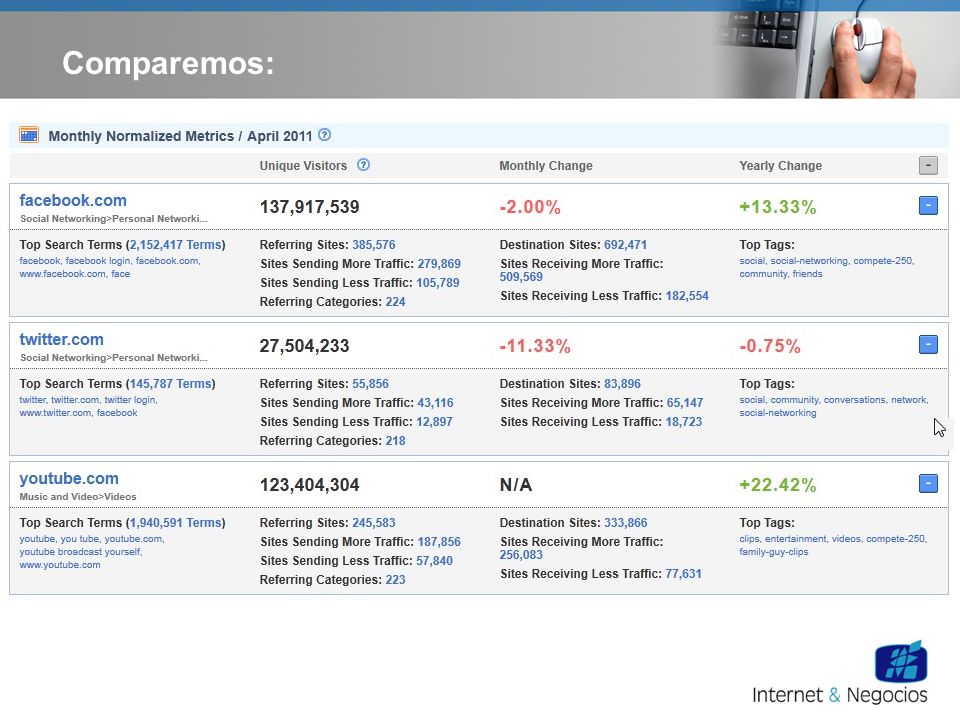Open youtube Destination Sites value 333,866
960x720 pixels.
(625, 523)
